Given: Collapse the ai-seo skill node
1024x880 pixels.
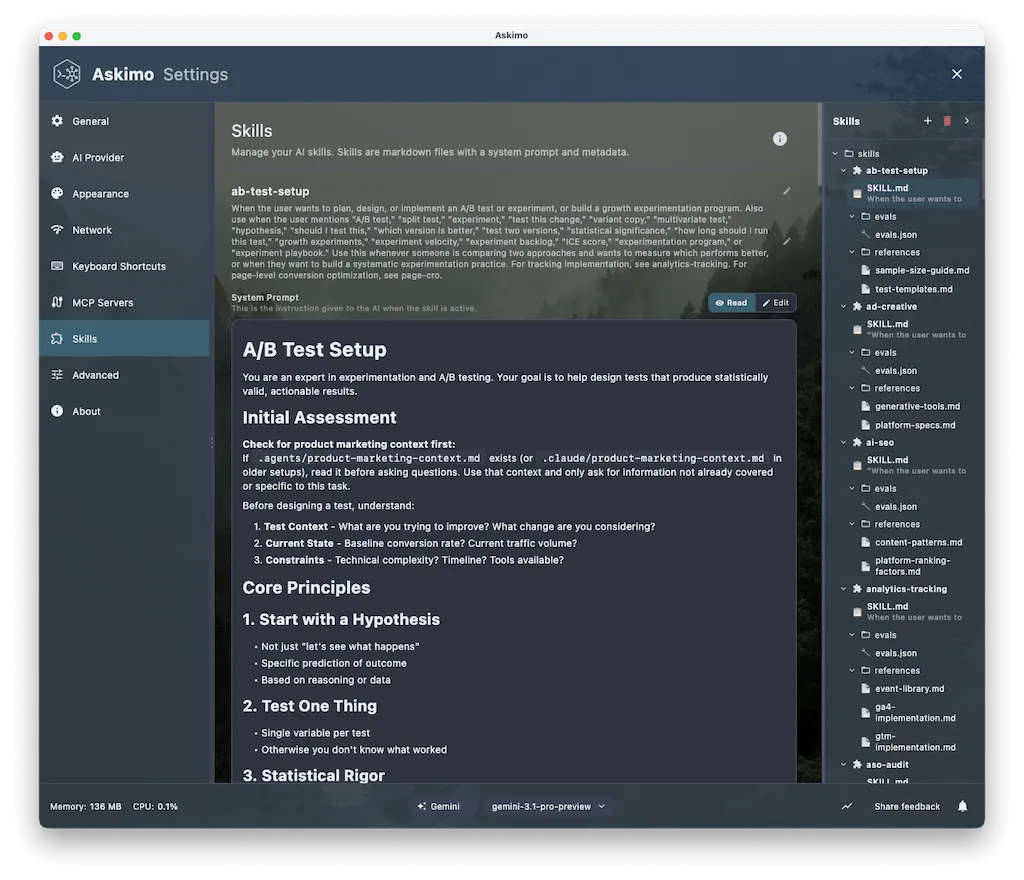Looking at the screenshot, I should (x=843, y=442).
